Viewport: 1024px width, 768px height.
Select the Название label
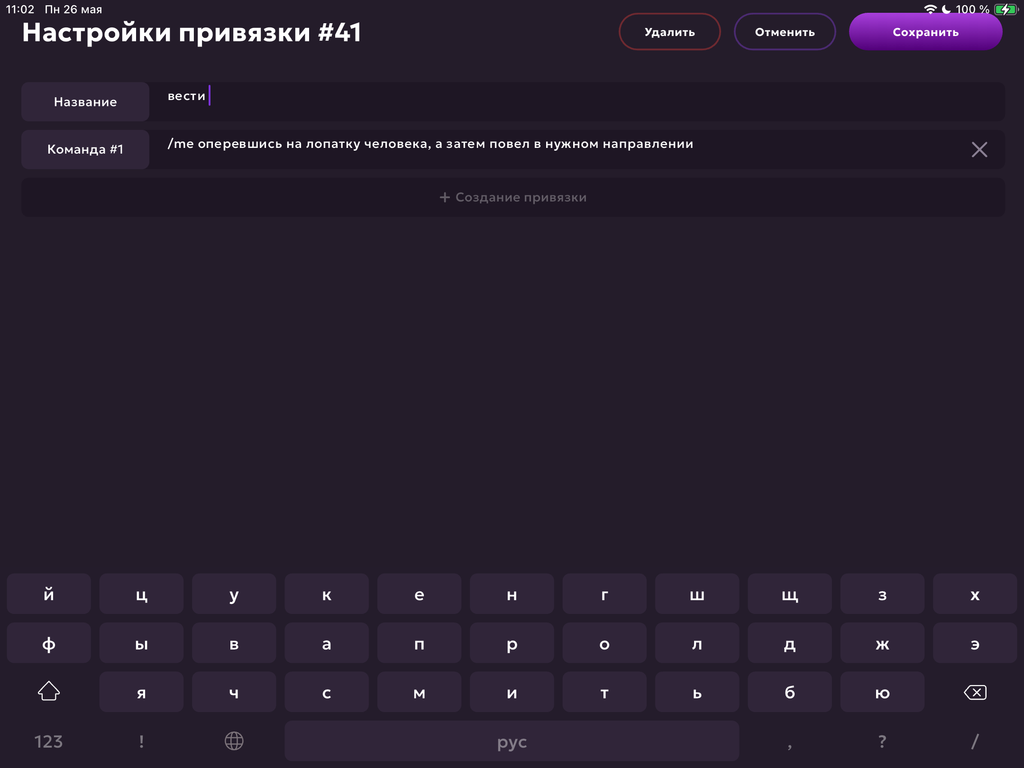pyautogui.click(x=86, y=102)
